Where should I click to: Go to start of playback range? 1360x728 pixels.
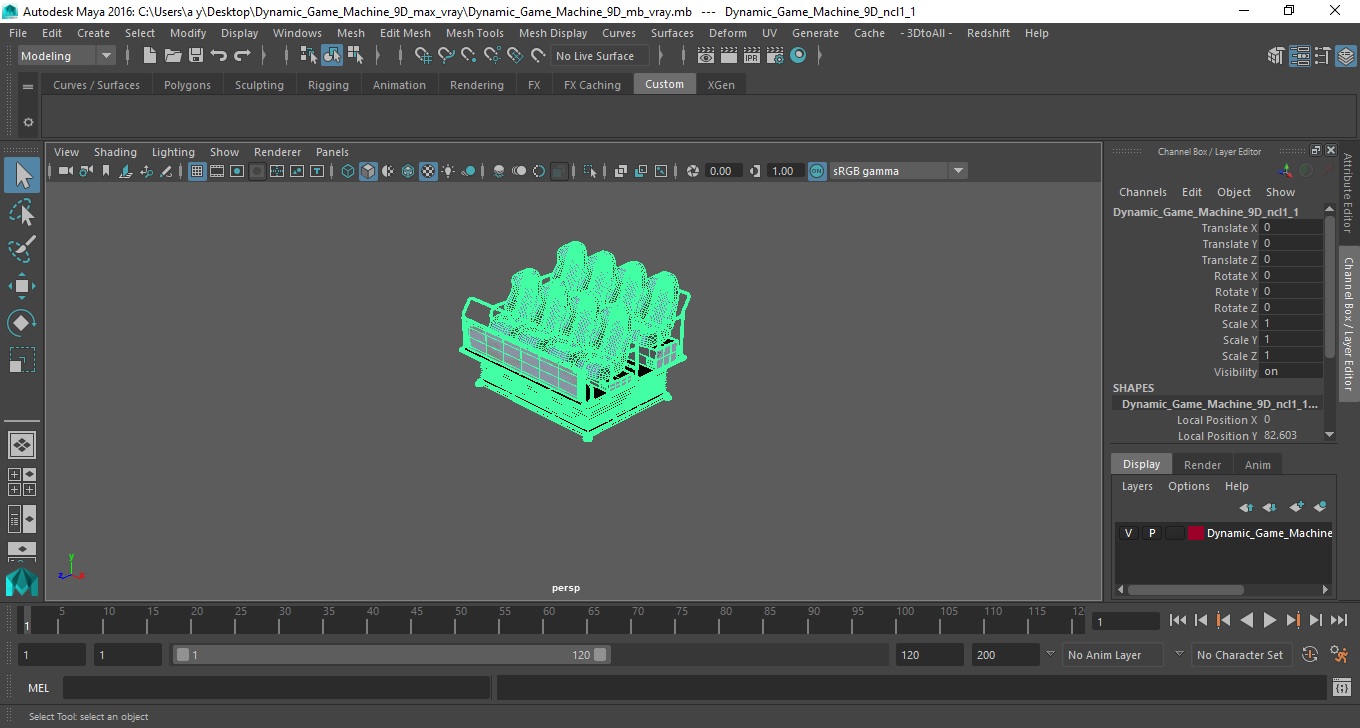point(1178,621)
